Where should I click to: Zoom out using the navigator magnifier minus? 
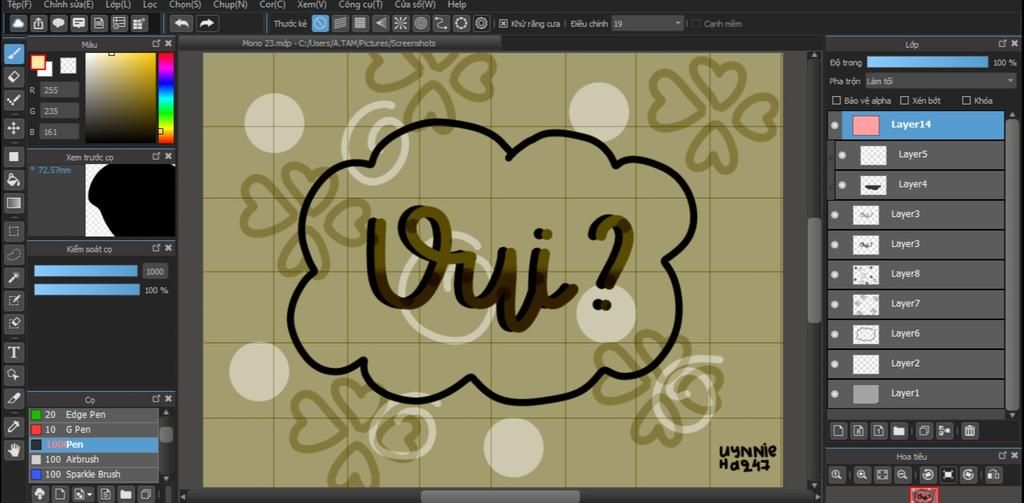[903, 474]
